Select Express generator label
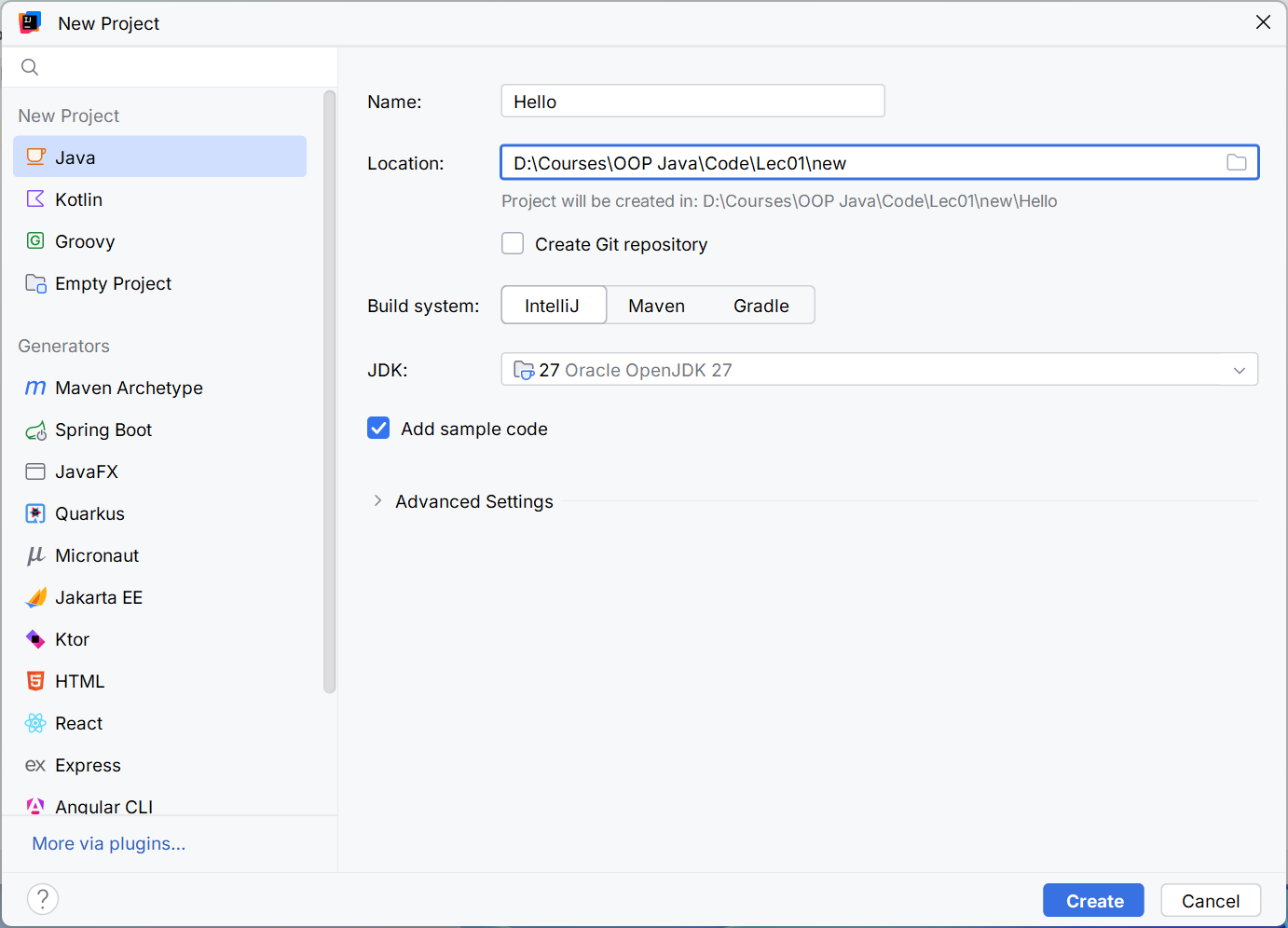 click(x=88, y=765)
